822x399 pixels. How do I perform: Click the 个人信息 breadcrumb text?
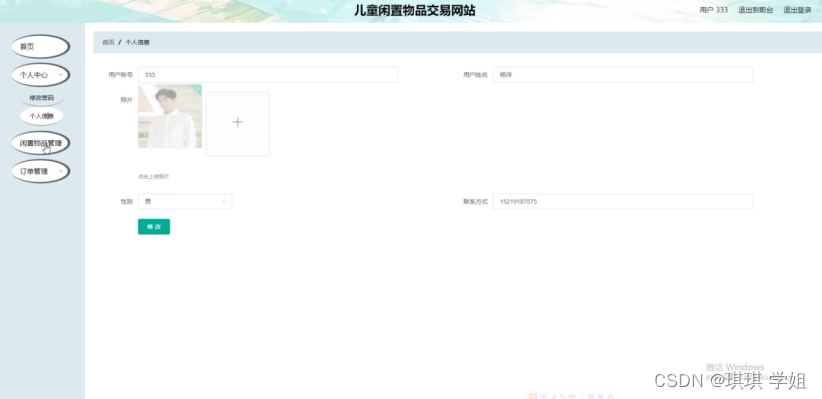click(x=137, y=42)
